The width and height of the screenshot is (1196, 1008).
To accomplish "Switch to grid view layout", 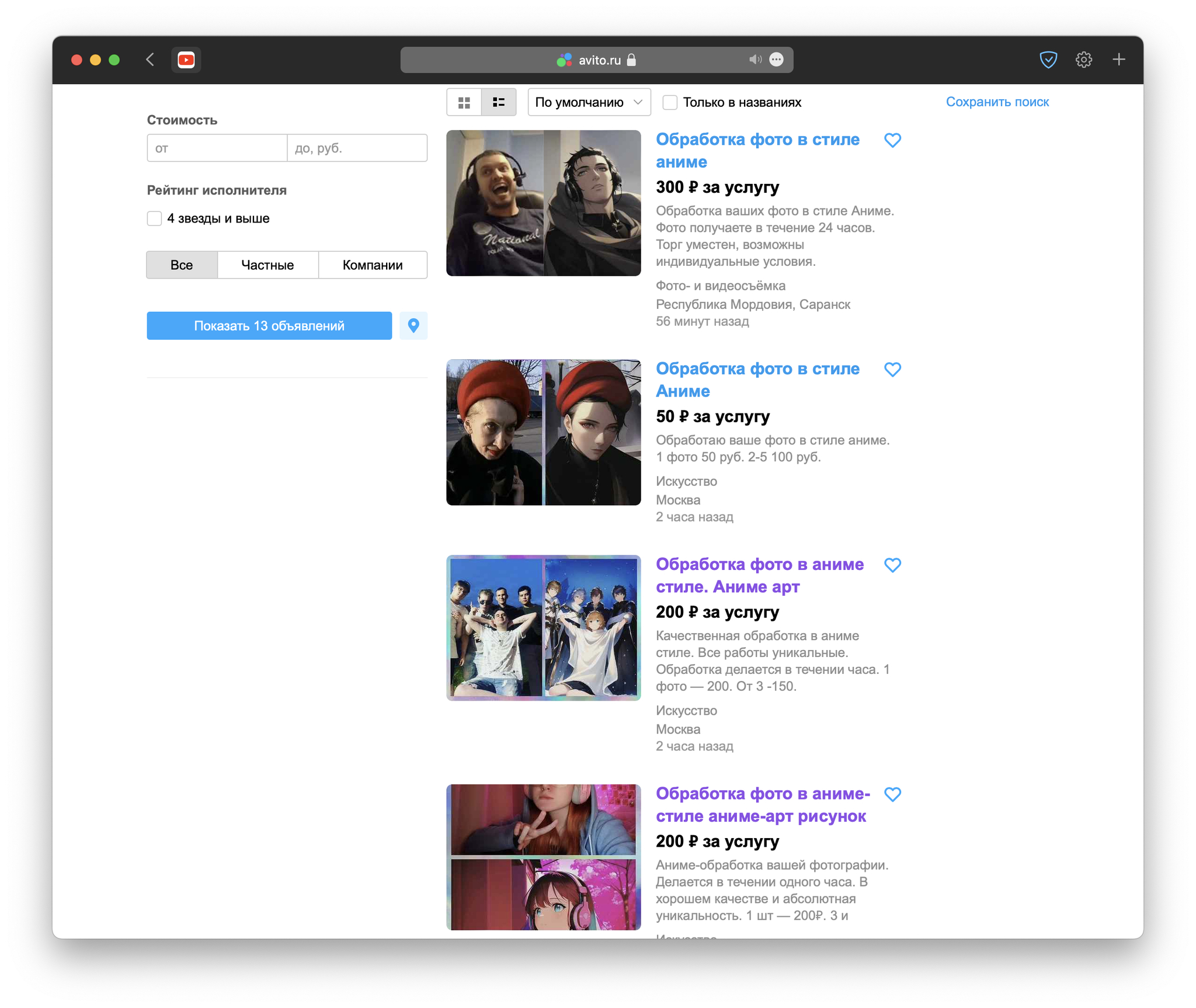I will point(464,103).
